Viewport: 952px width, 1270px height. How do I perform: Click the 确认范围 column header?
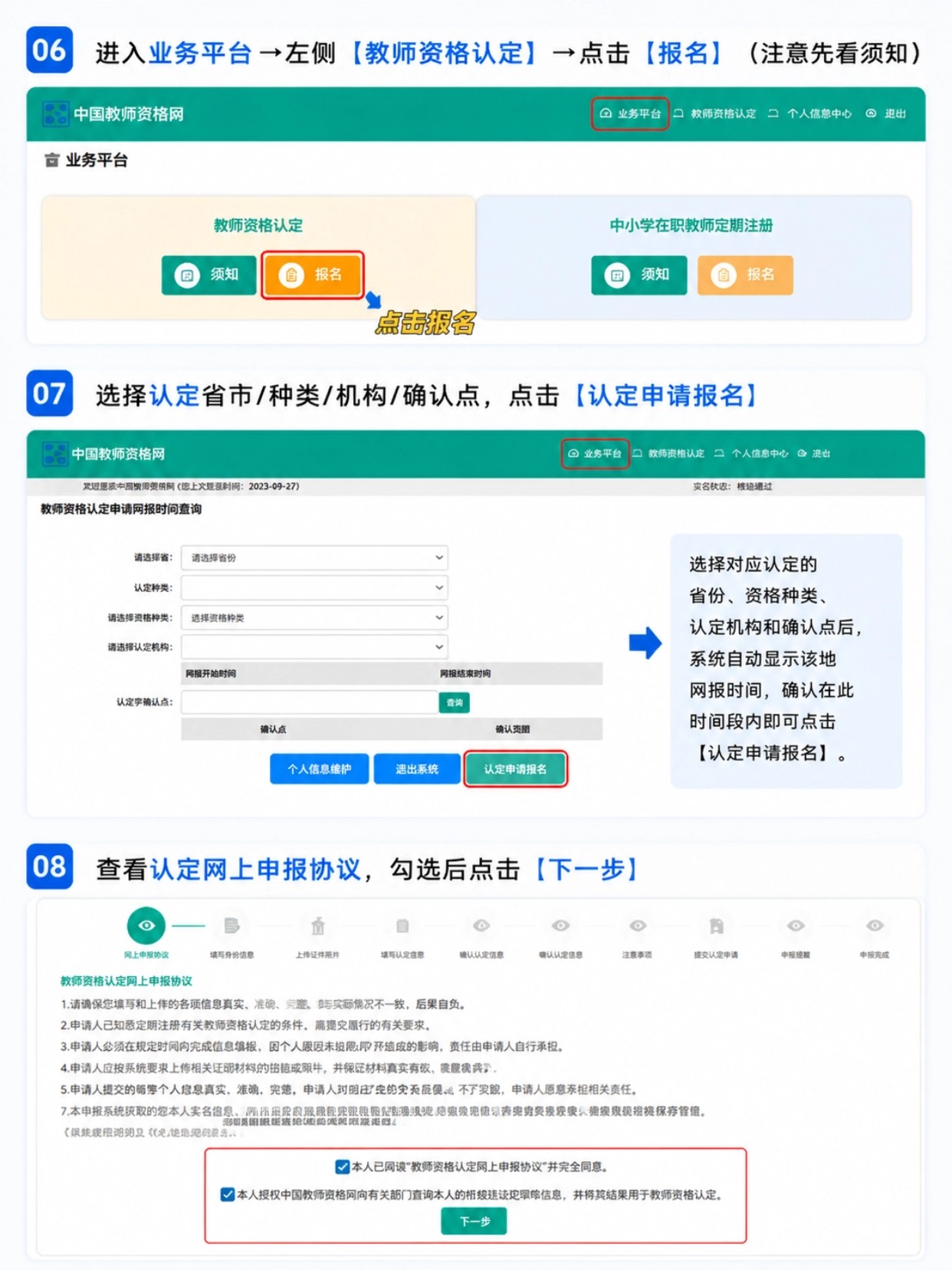point(512,729)
